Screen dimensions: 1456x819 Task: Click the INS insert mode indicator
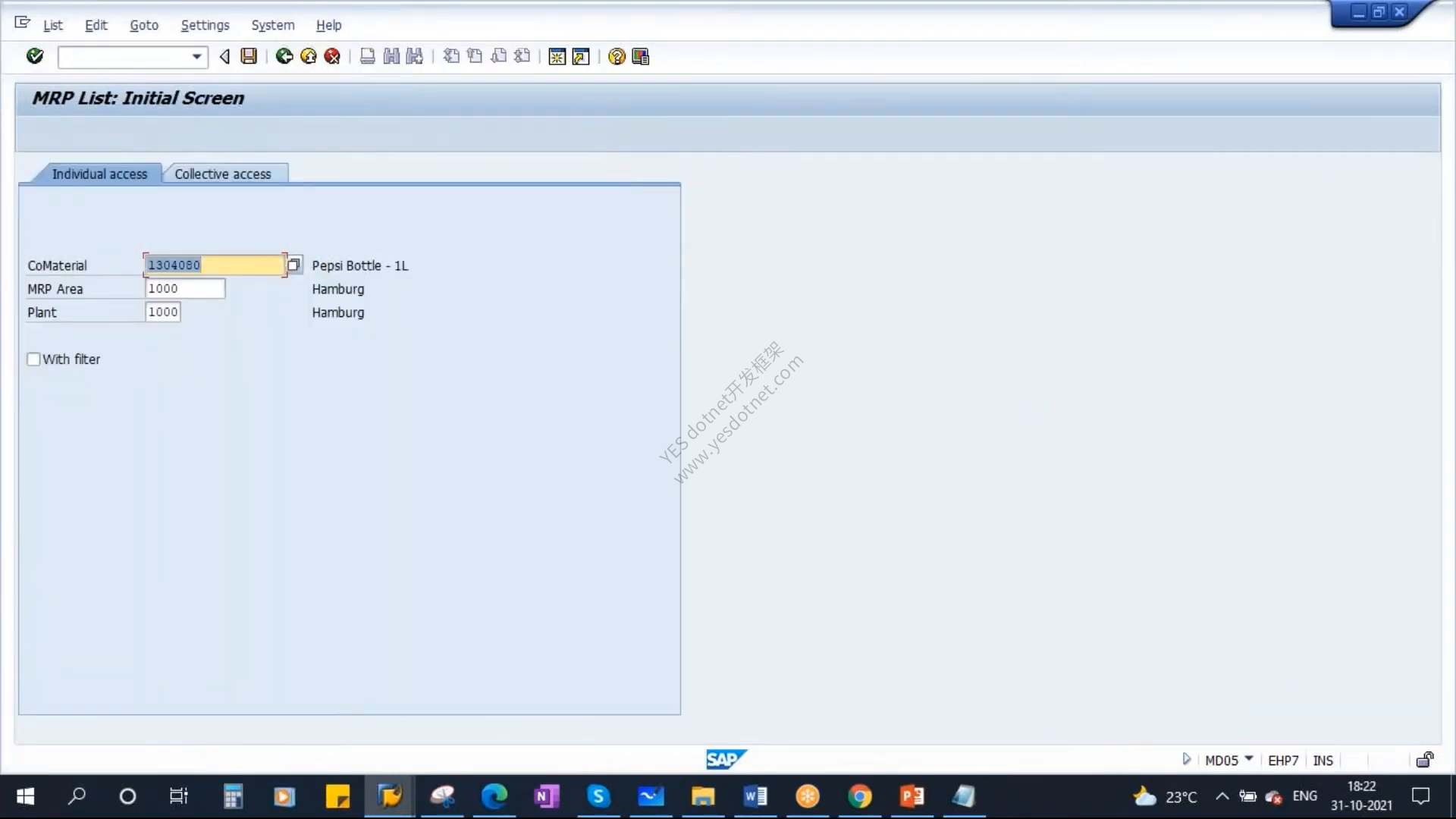pyautogui.click(x=1323, y=761)
